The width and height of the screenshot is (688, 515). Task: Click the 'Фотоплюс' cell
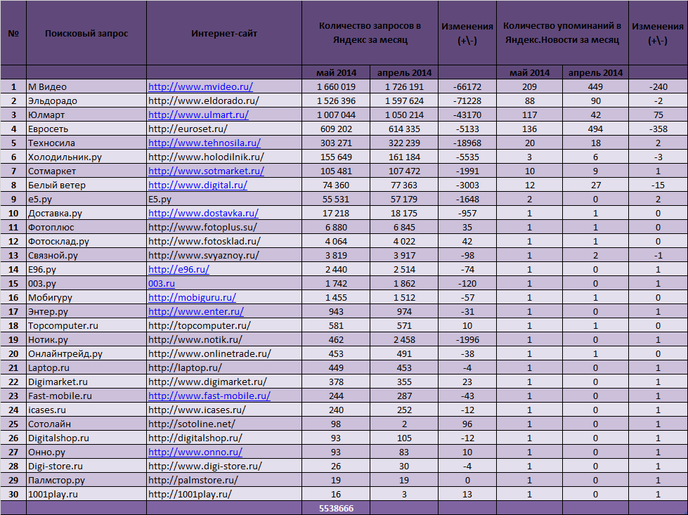(x=86, y=227)
